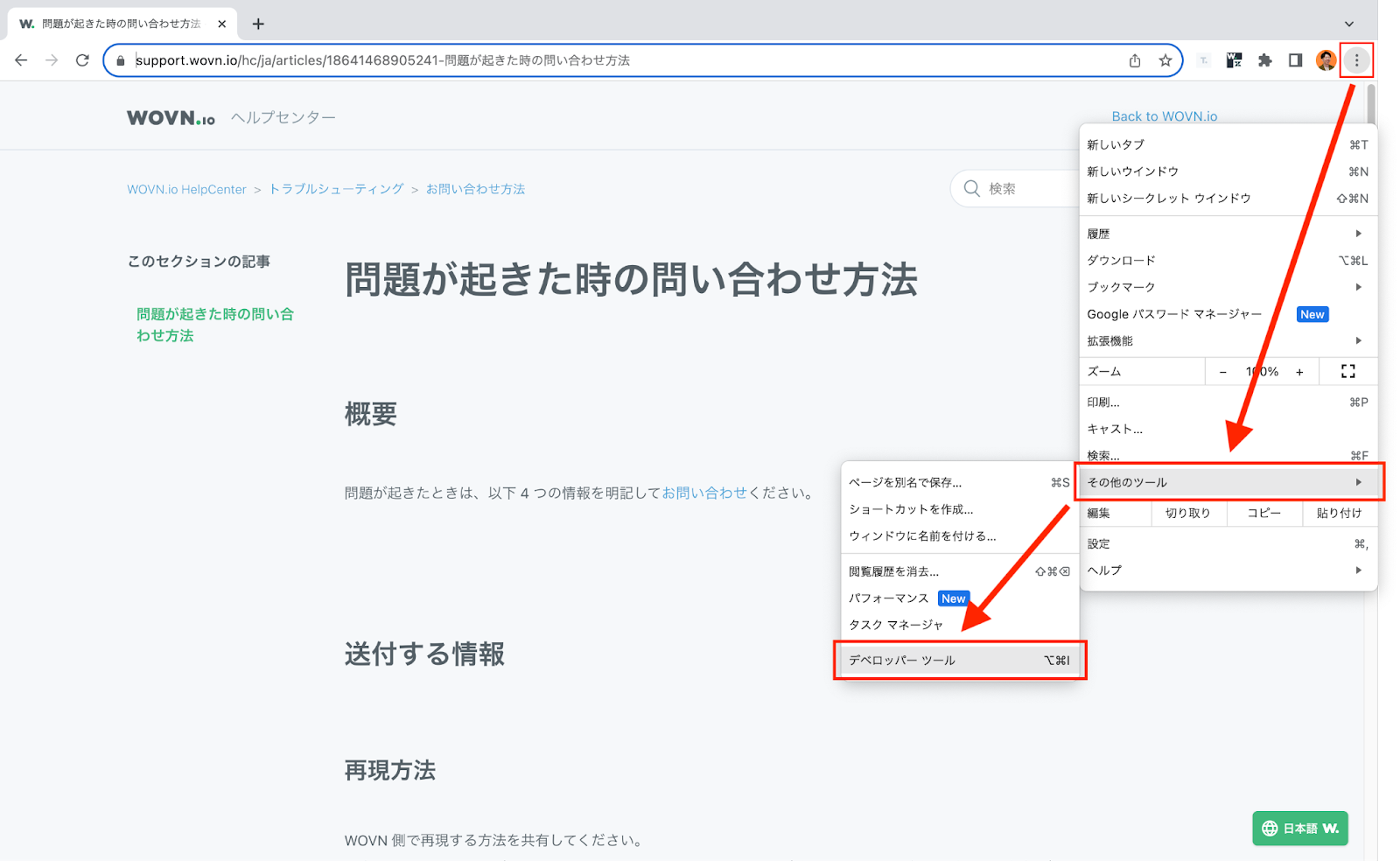Reload the page with refresh icon

coord(82,60)
